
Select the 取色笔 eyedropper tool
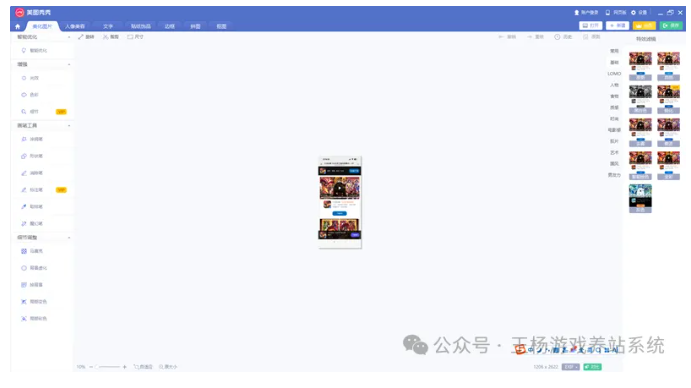tap(32, 207)
